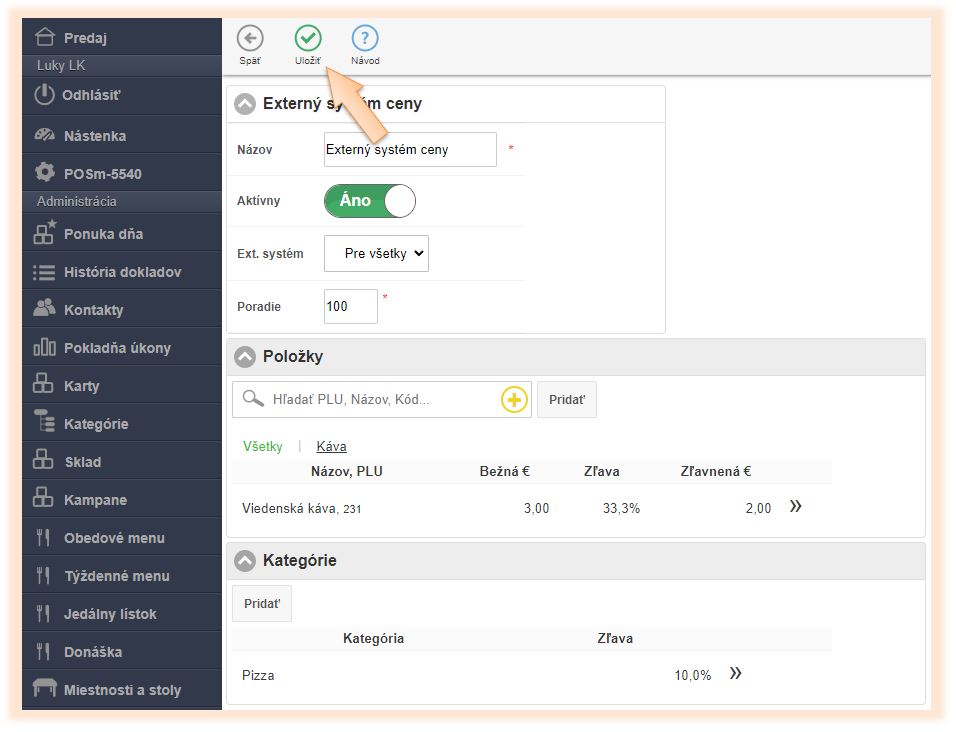Collapse the Externý systém ceny section
Viewport: 956px width, 732px height.
coord(245,104)
